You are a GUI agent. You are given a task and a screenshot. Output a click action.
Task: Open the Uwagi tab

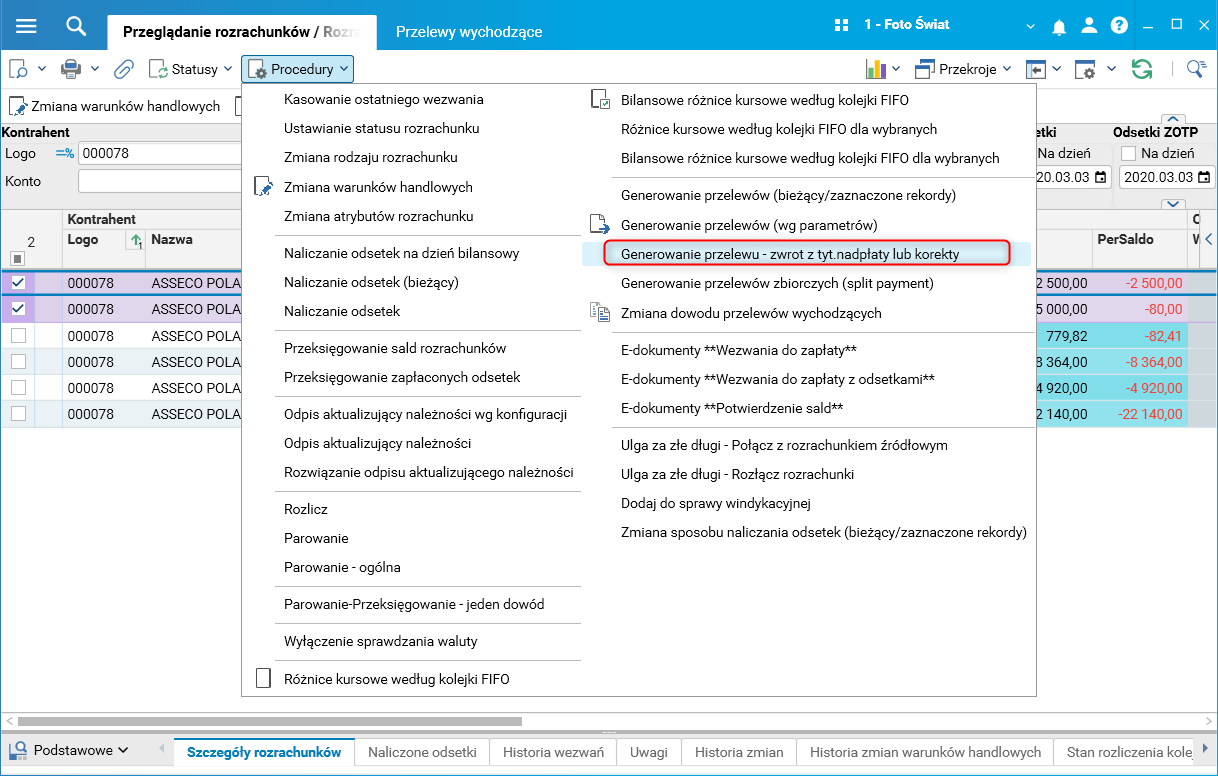(x=649, y=752)
